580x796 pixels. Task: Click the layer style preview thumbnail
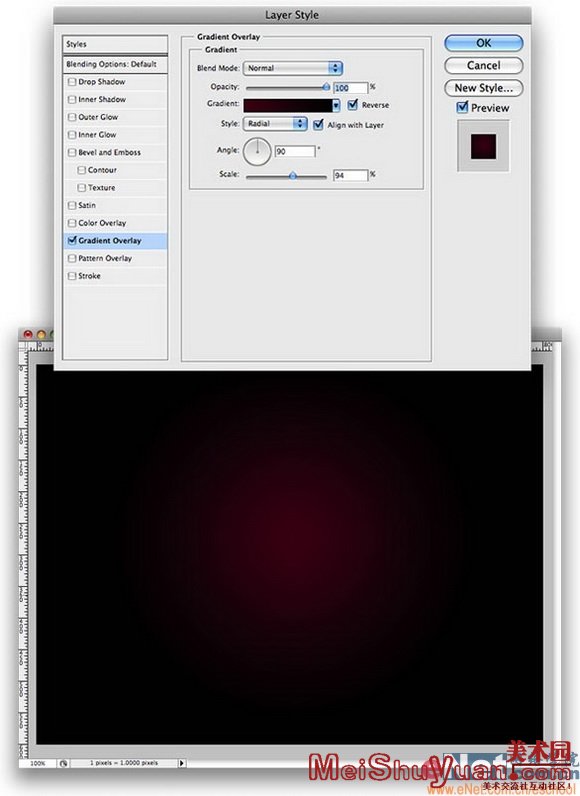(483, 146)
